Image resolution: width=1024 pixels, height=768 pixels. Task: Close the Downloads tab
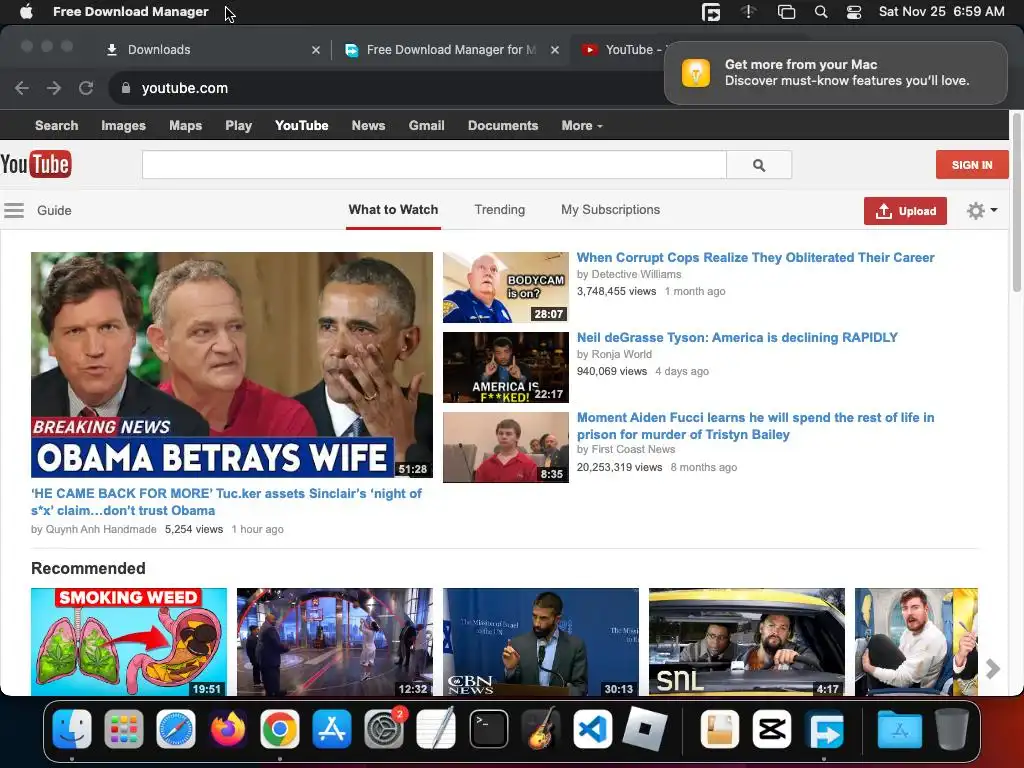pos(316,50)
